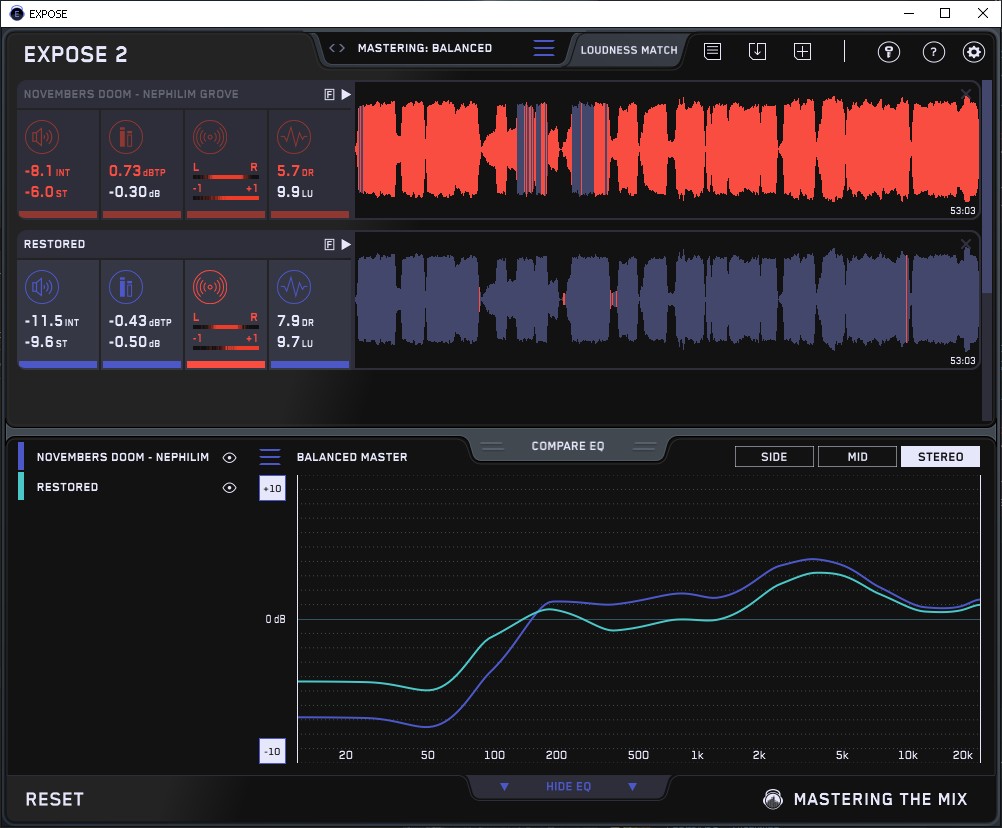Click the -11.5 INT loudness value
The height and width of the screenshot is (828, 1002).
52,321
